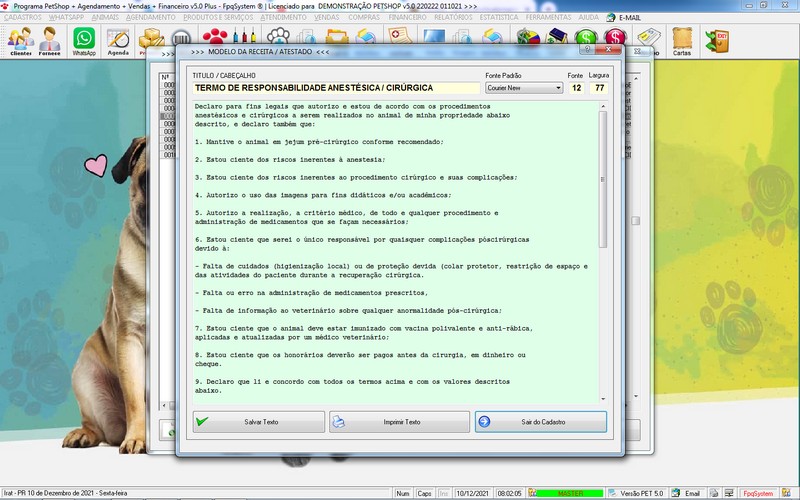Viewport: 800px width, 500px height.
Task: Open the FINANCEIRO menu
Action: (407, 17)
